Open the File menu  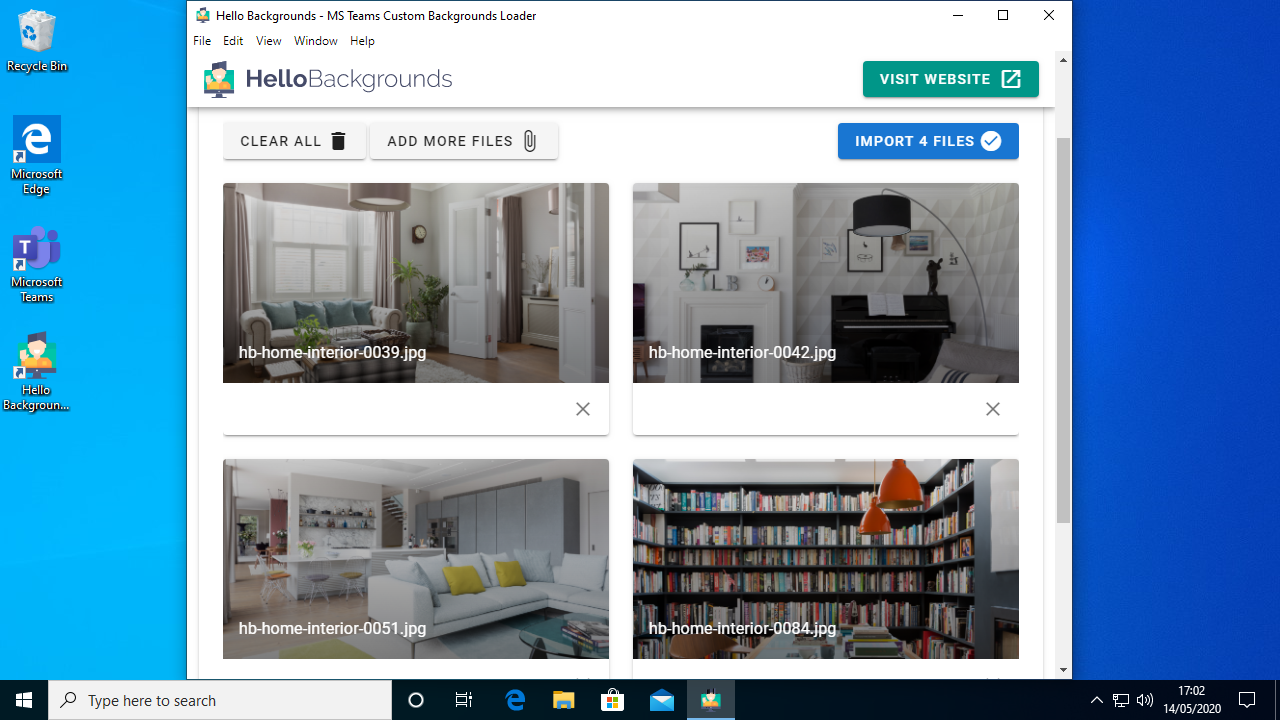click(202, 41)
